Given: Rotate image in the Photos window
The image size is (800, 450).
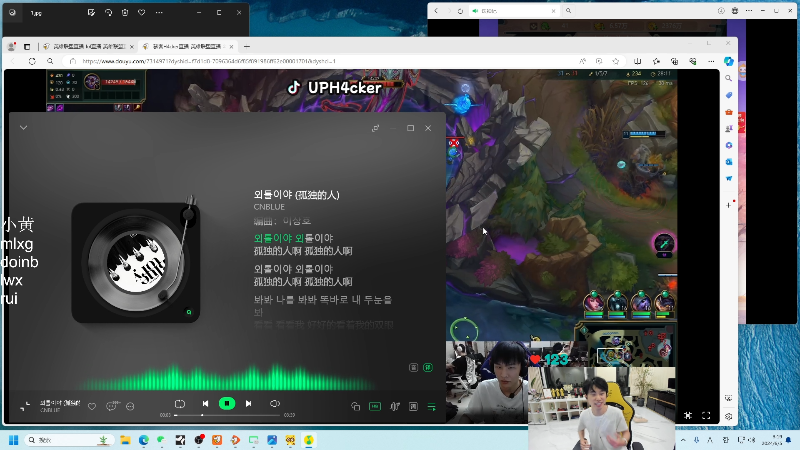Looking at the screenshot, I should coord(108,13).
